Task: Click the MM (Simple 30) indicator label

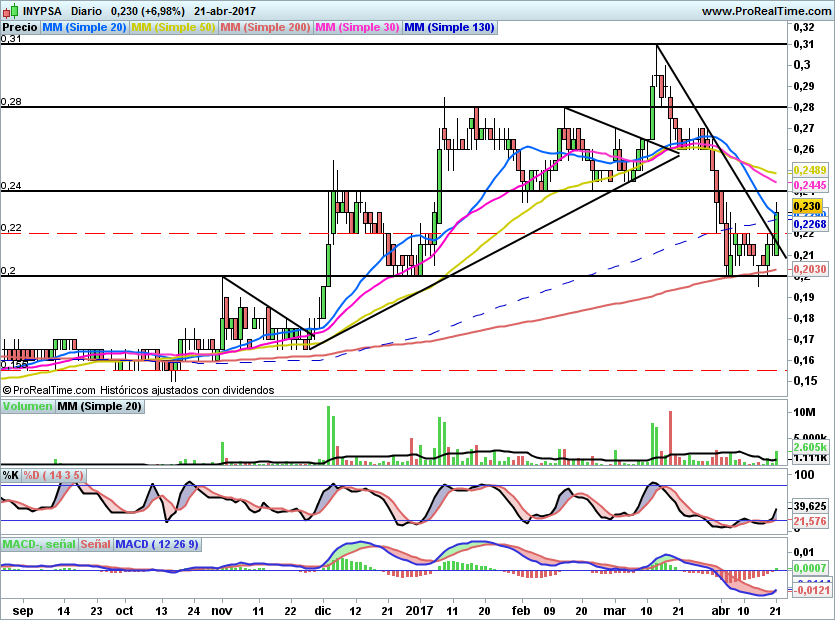Action: (357, 28)
